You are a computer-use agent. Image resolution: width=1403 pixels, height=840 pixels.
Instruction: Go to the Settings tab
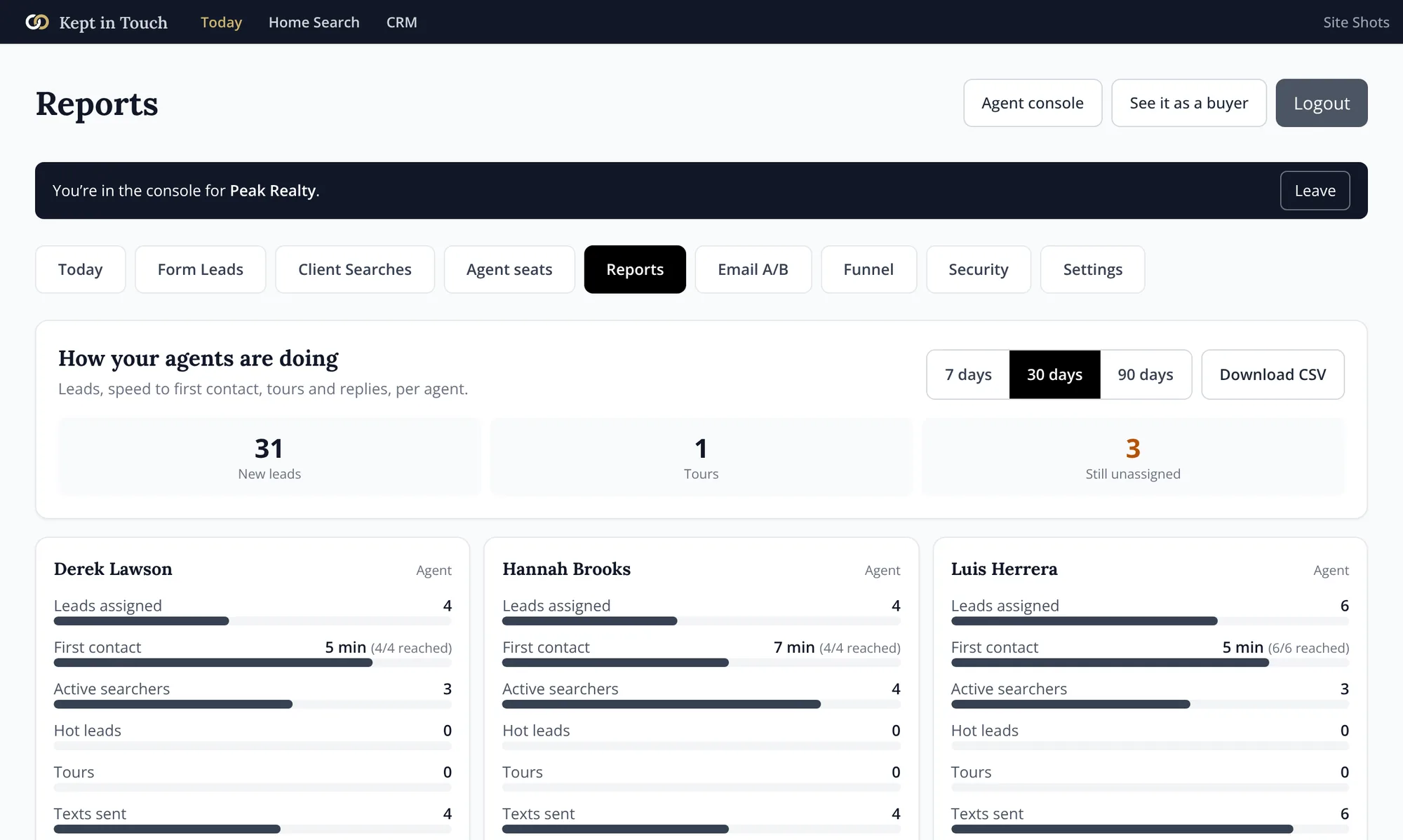1093,269
